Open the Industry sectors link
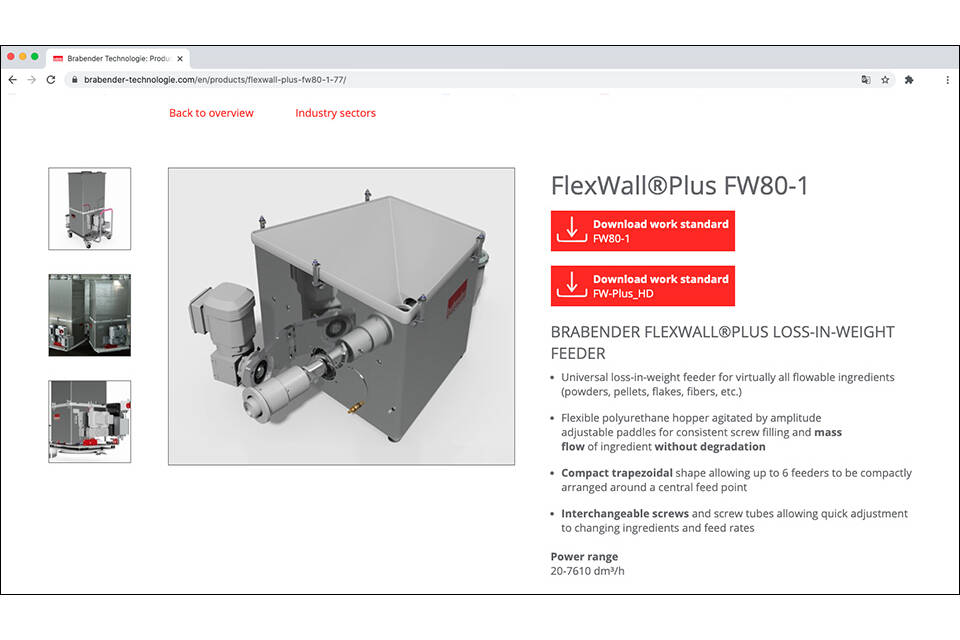The width and height of the screenshot is (960, 640). 335,113
